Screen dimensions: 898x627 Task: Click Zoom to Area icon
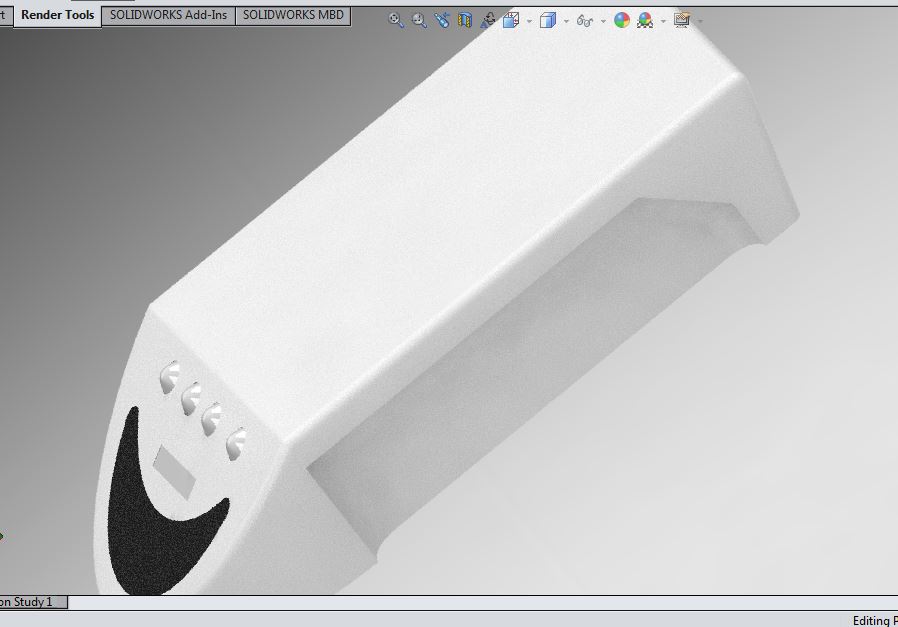[x=419, y=21]
